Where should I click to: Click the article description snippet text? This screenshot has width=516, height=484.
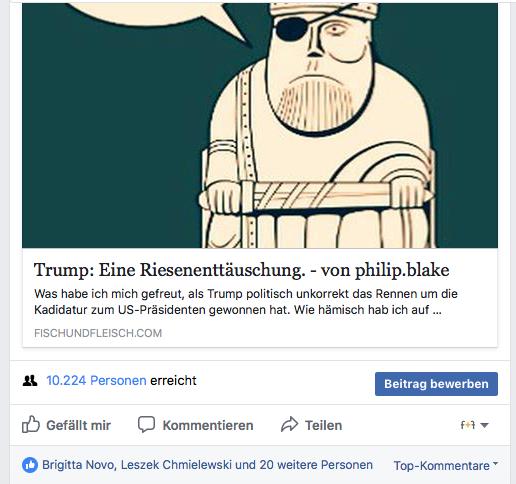coord(246,302)
